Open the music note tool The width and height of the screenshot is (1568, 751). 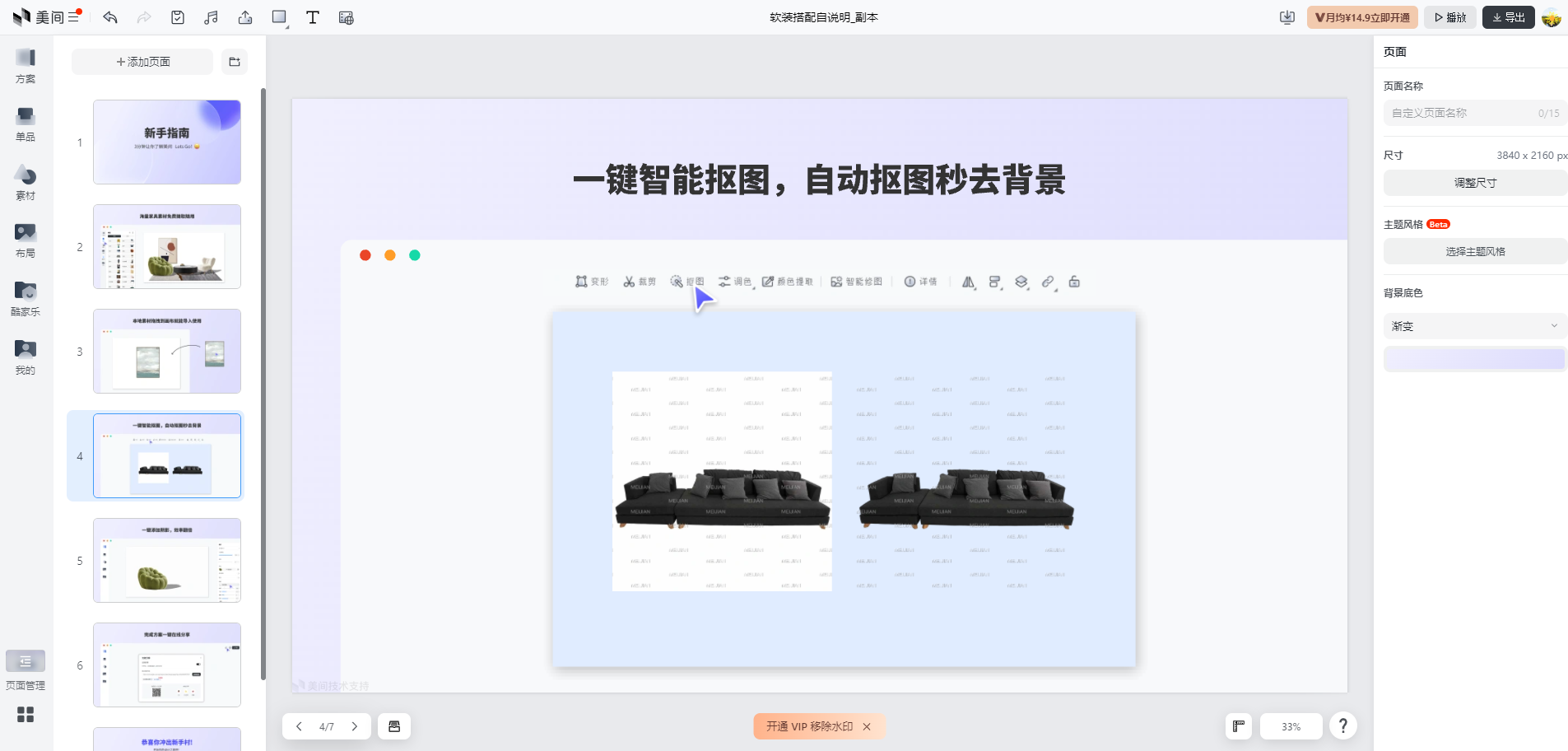[212, 17]
